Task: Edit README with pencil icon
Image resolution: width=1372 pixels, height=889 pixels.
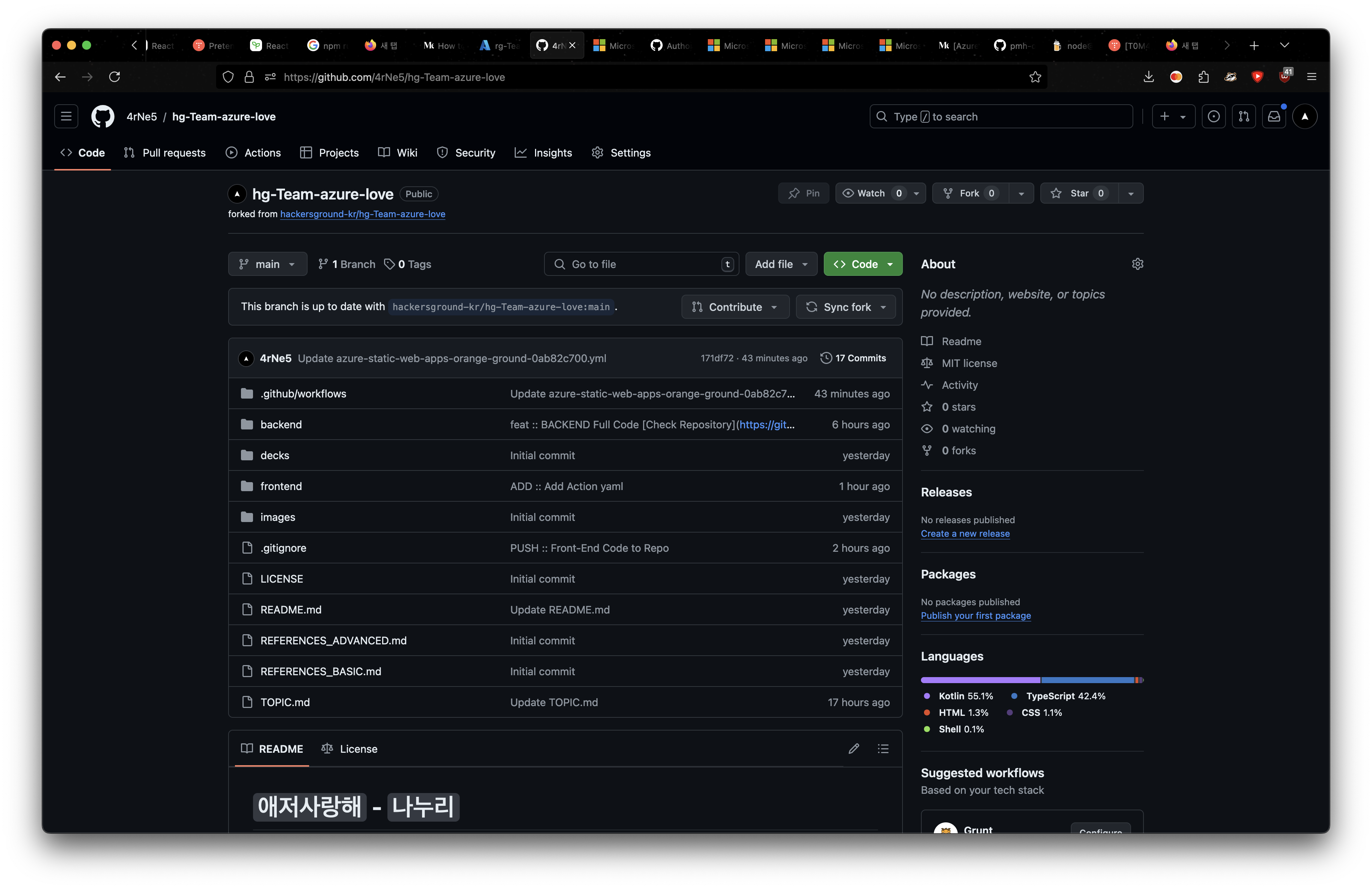Action: (854, 748)
